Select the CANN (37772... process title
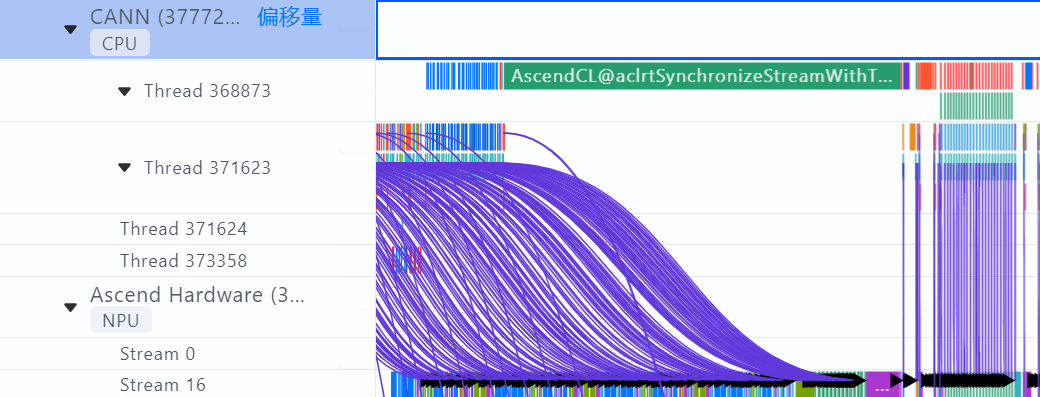This screenshot has width=1040, height=397. tap(165, 17)
